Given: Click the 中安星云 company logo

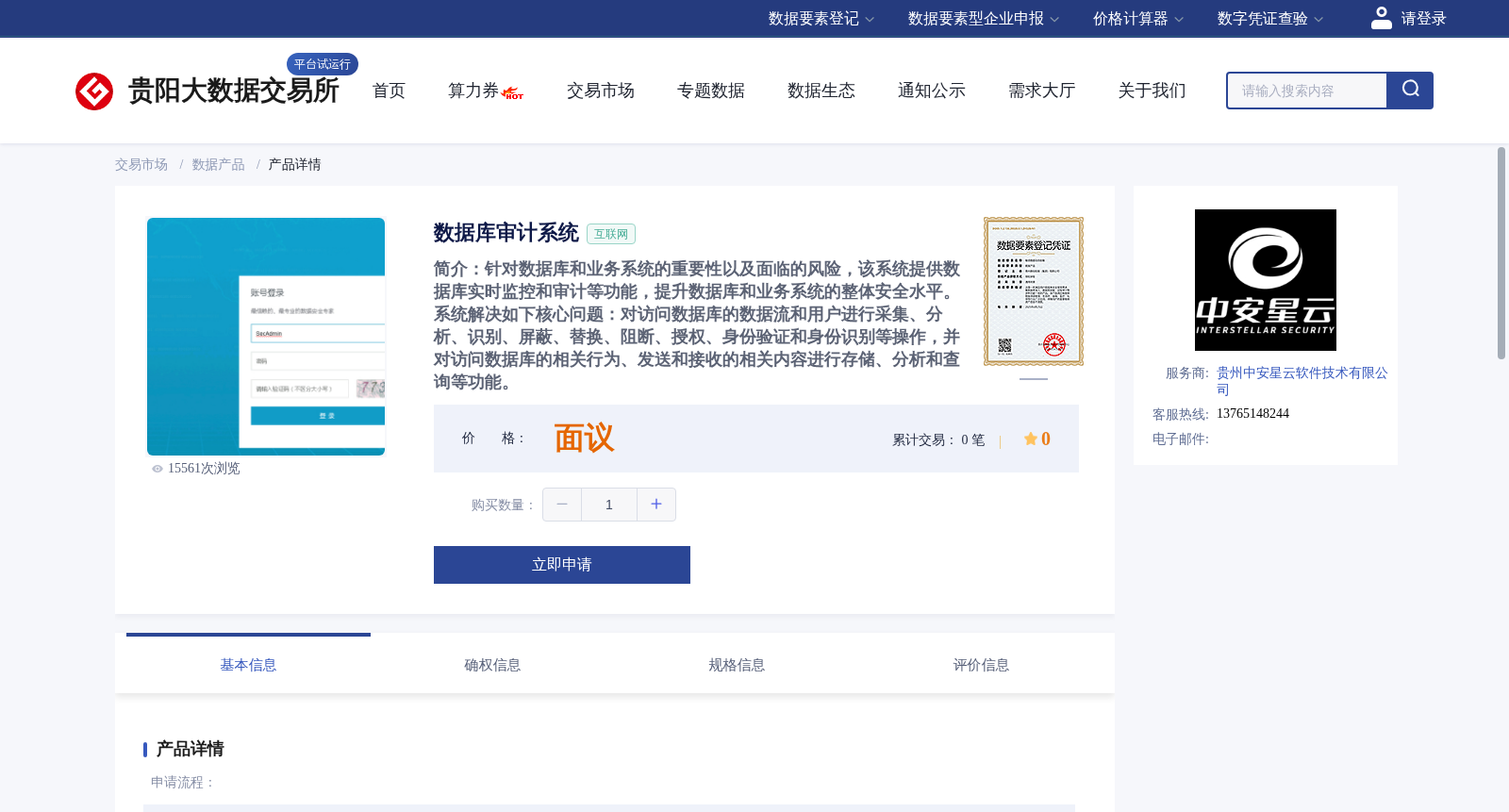Looking at the screenshot, I should (1266, 280).
